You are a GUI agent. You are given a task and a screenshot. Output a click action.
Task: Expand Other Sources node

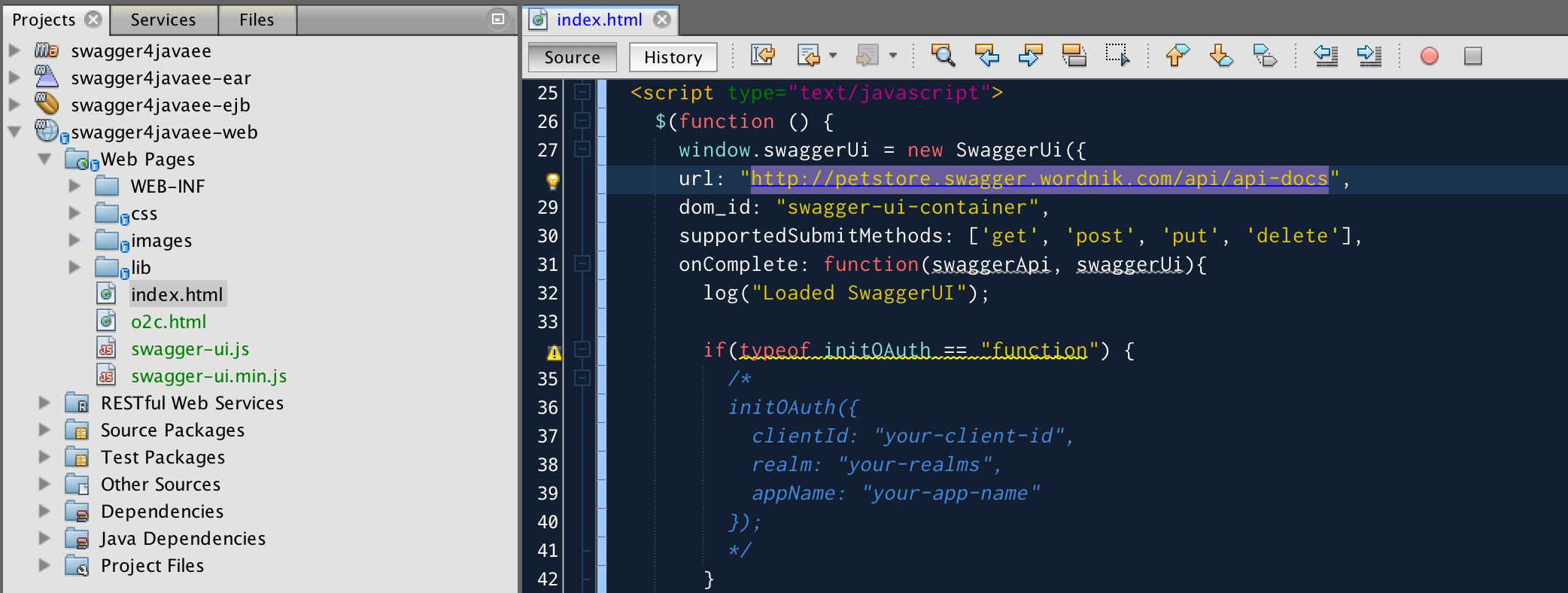[x=44, y=484]
